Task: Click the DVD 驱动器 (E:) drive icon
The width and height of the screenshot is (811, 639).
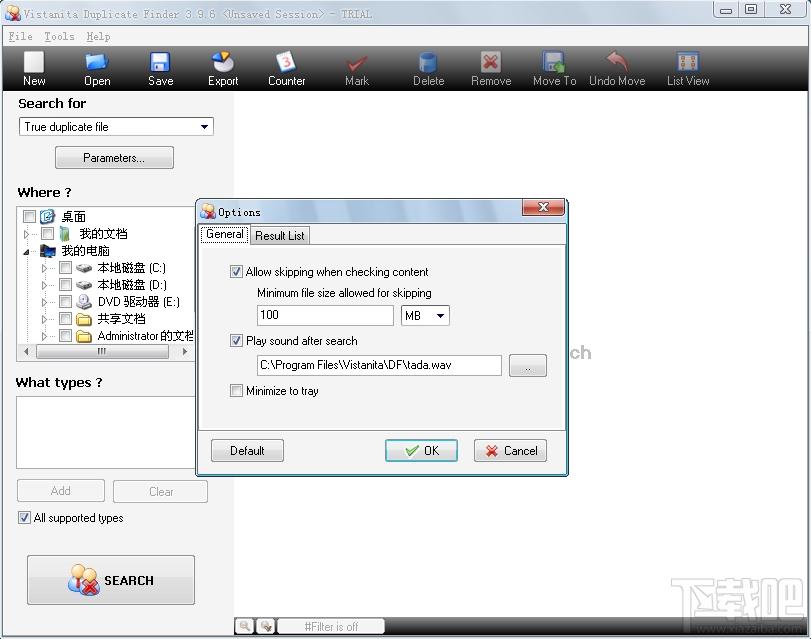Action: pyautogui.click(x=83, y=302)
